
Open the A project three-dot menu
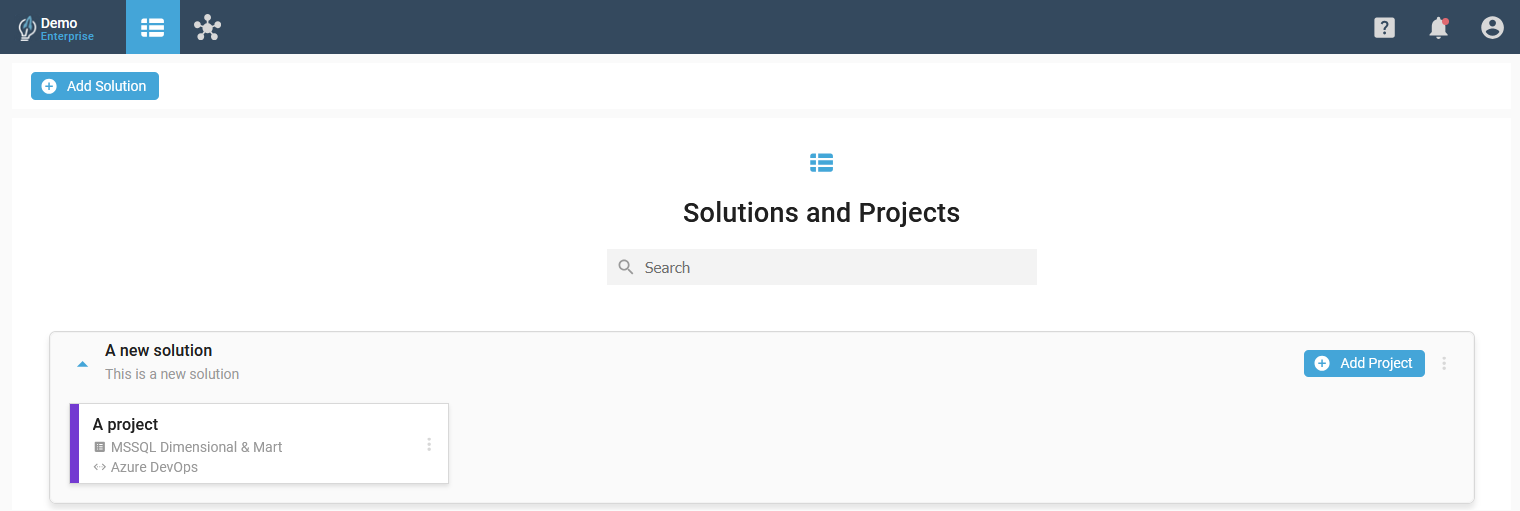pos(429,444)
